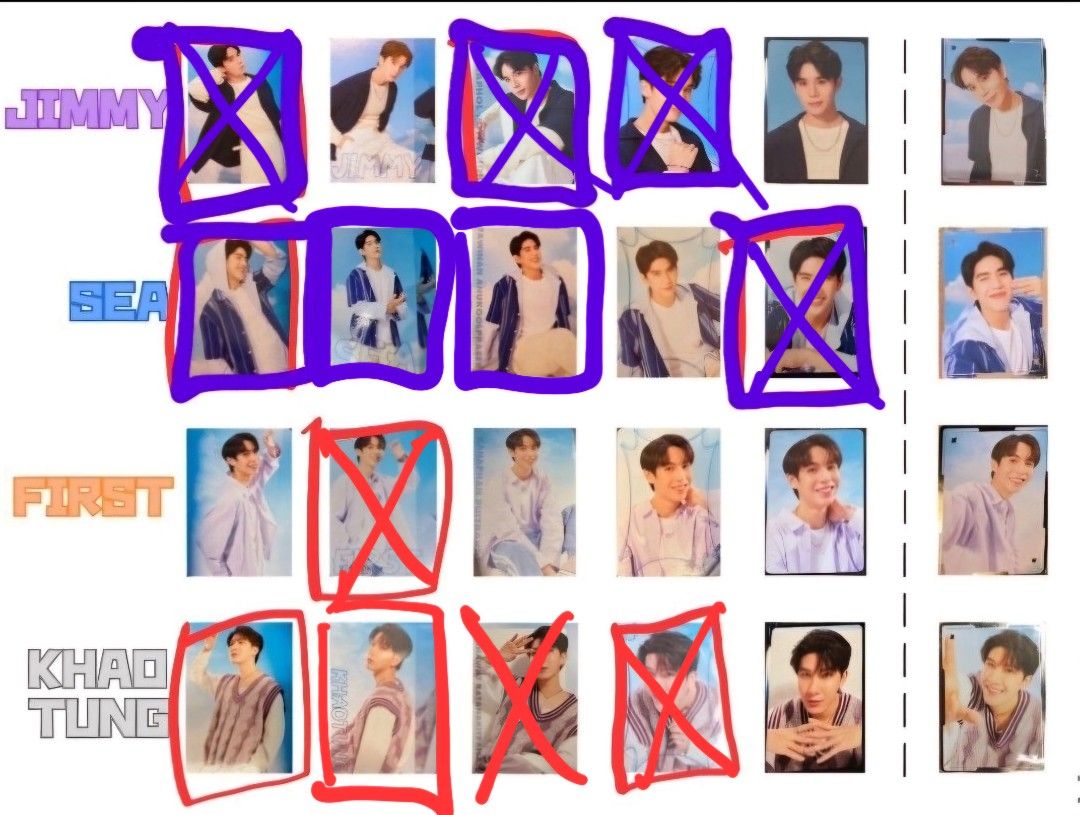Select Sea's second boxed card with SEA text

click(382, 301)
